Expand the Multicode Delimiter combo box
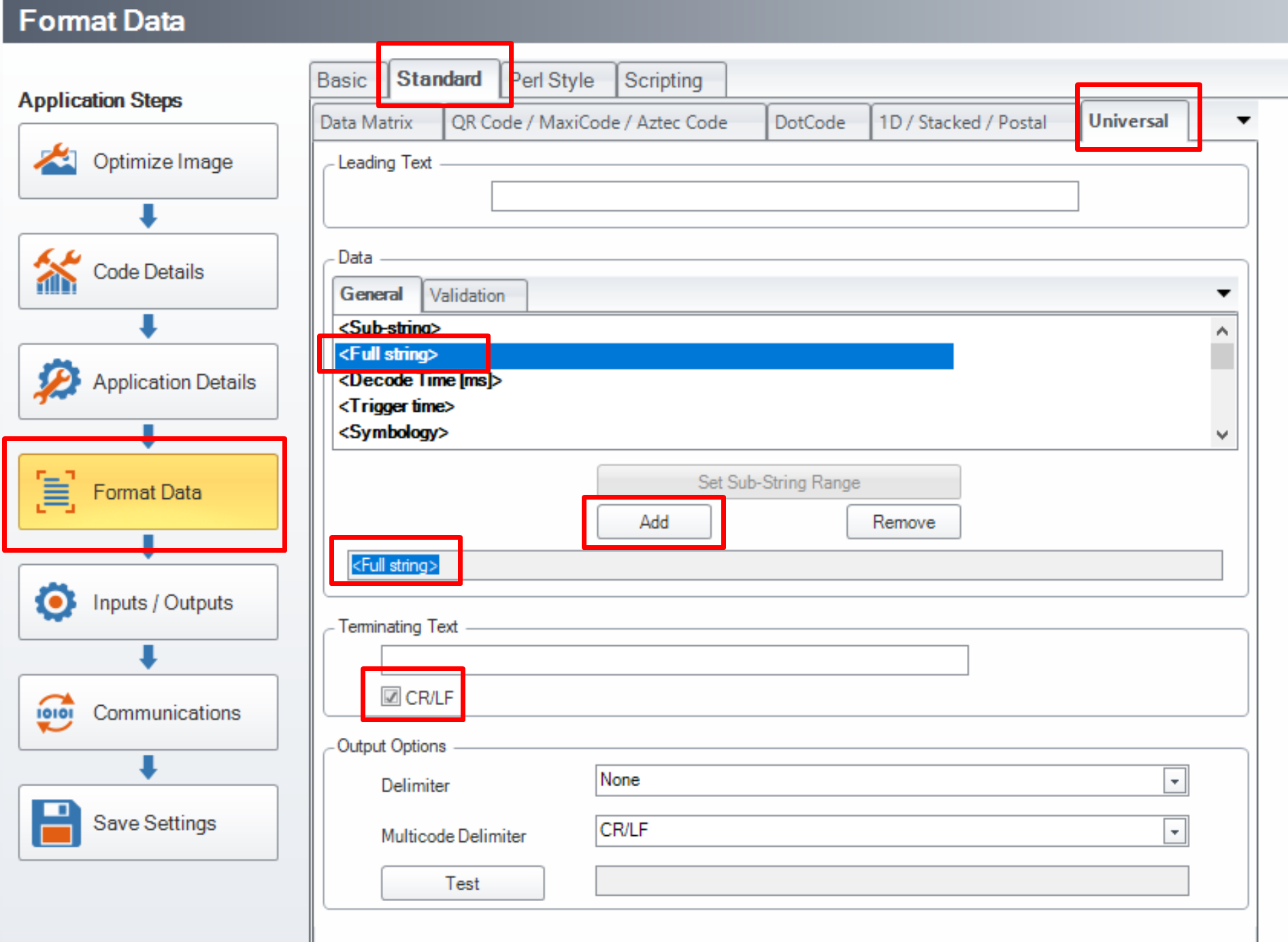 tap(1174, 831)
